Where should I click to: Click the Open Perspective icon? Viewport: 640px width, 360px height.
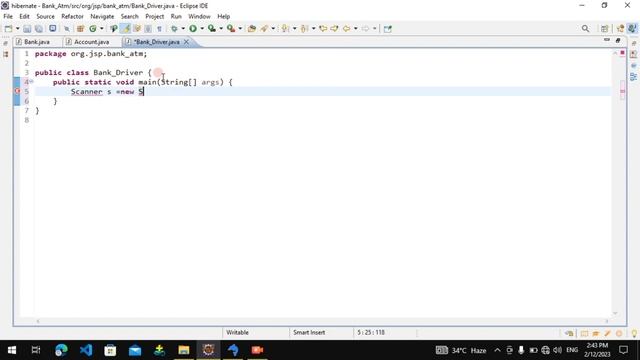point(604,29)
